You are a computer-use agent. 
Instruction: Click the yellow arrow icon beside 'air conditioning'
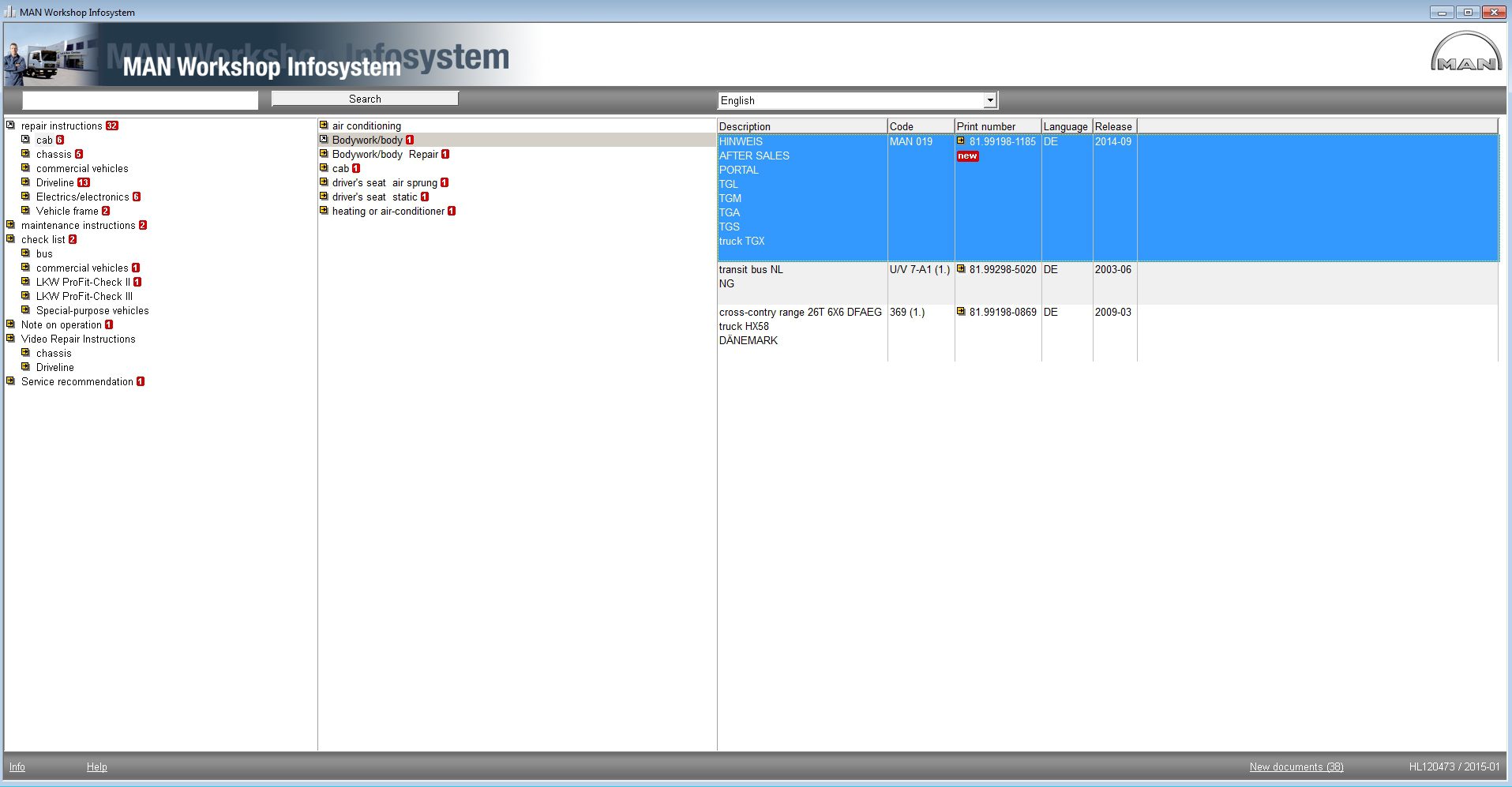(324, 125)
